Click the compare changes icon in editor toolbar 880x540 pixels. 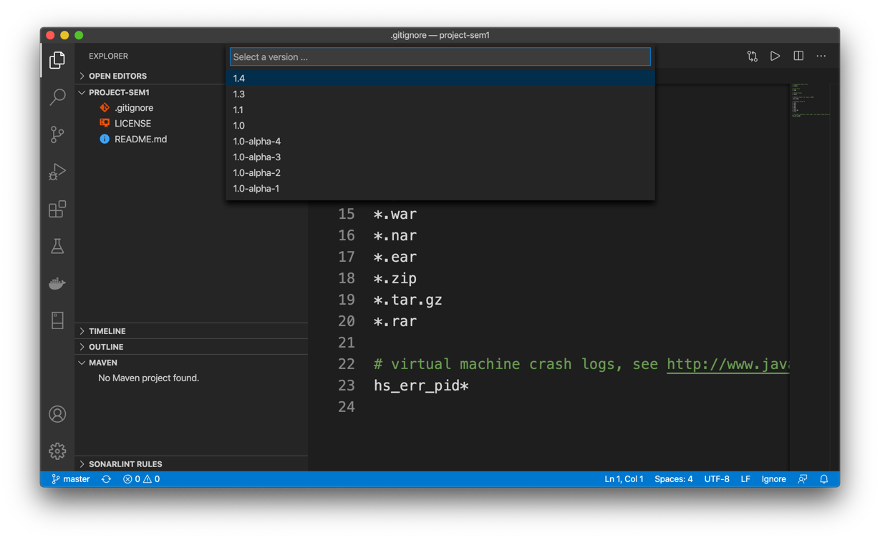(x=752, y=56)
